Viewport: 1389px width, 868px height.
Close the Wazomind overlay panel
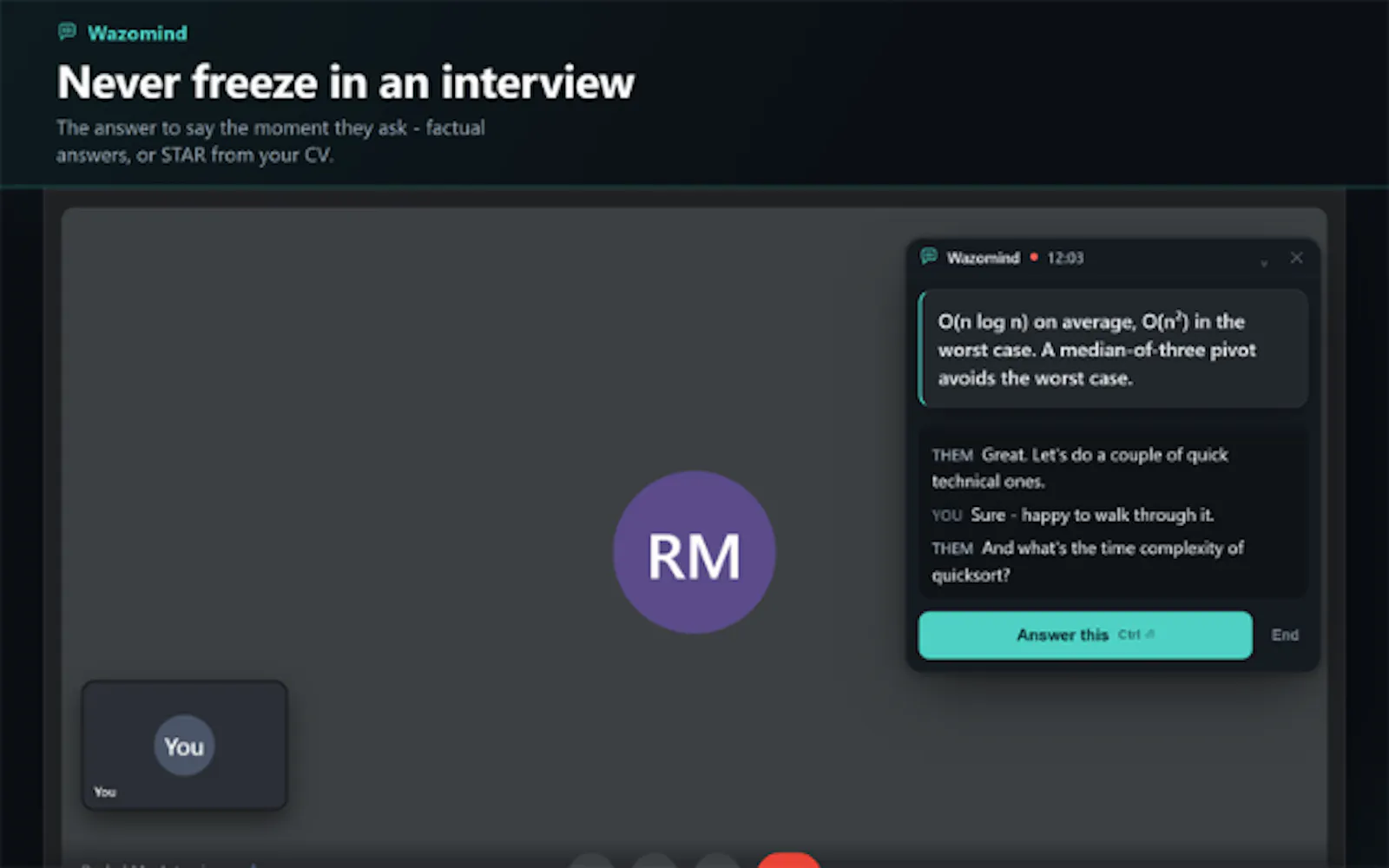[1296, 258]
